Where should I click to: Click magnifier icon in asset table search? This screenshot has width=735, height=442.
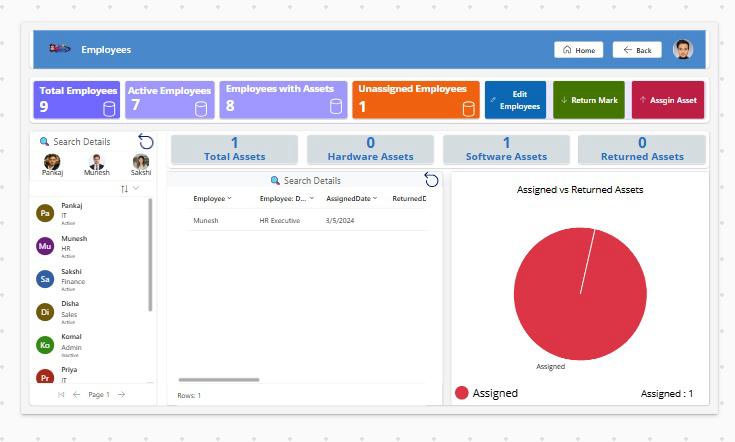[x=275, y=180]
